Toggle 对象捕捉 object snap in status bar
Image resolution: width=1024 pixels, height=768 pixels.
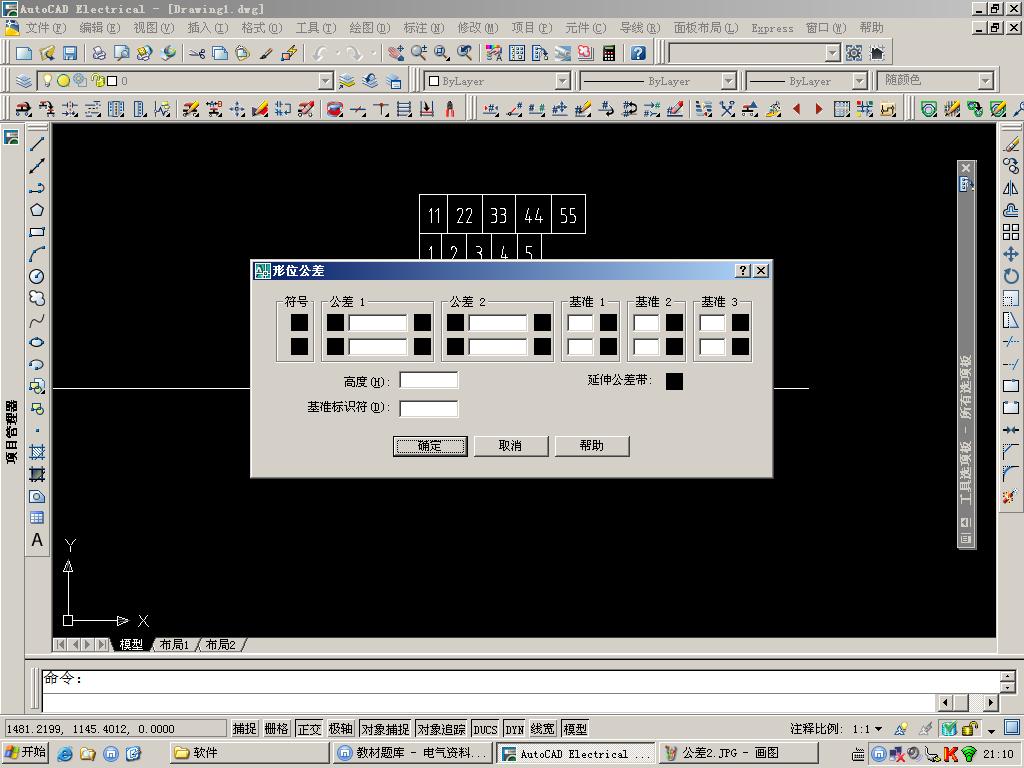click(x=385, y=728)
